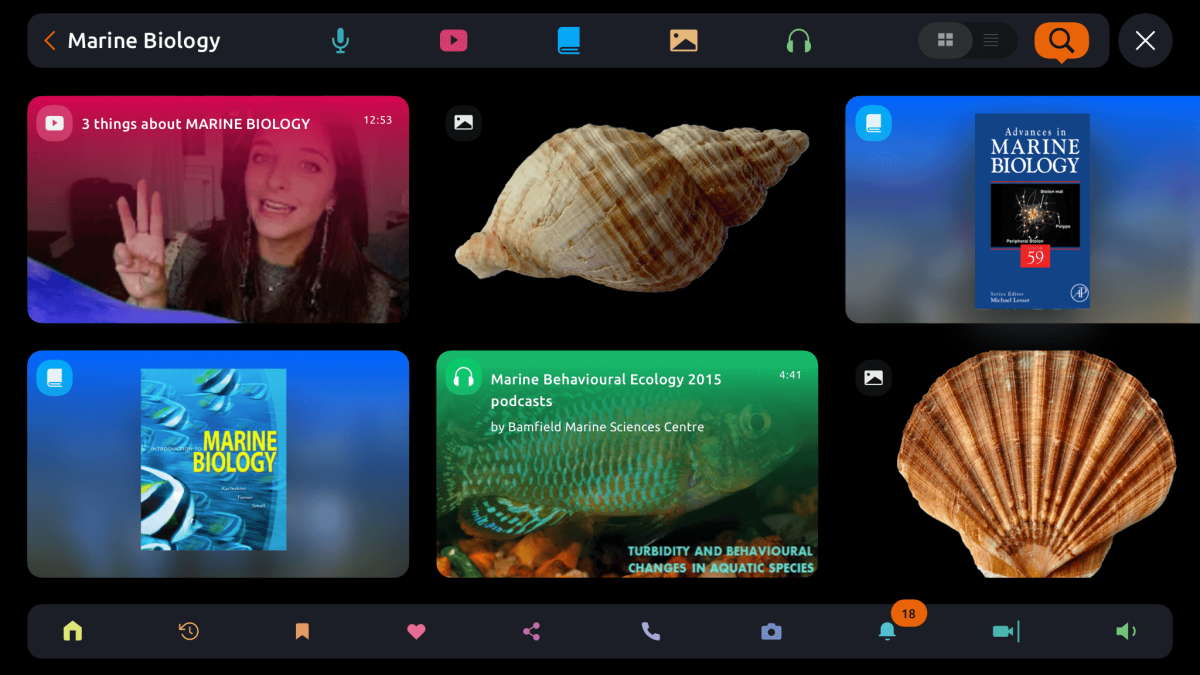Go back from the Marine Biology search
This screenshot has height=675, width=1200.
tap(47, 40)
